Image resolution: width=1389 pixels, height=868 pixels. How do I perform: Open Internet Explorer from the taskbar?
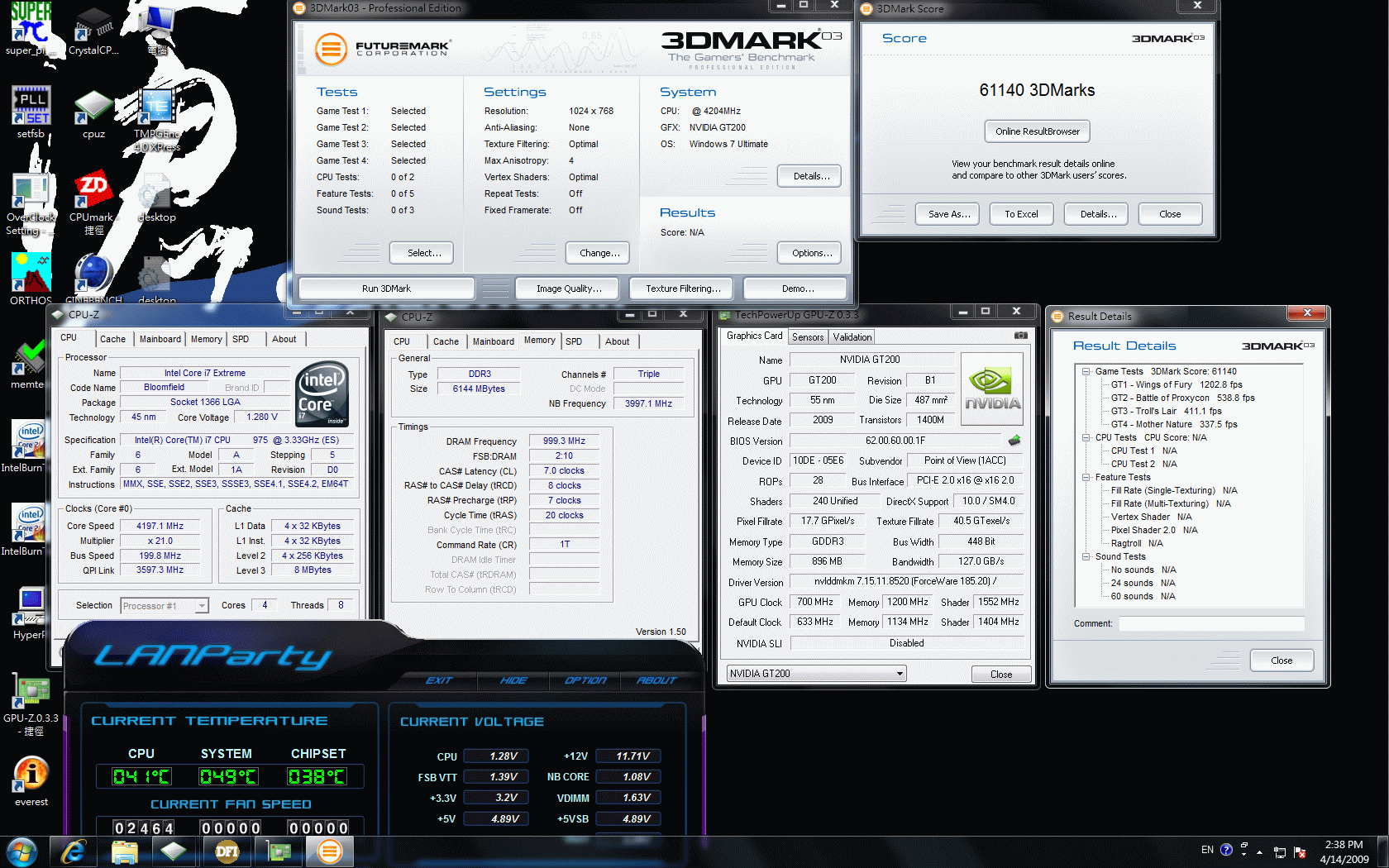tap(74, 851)
